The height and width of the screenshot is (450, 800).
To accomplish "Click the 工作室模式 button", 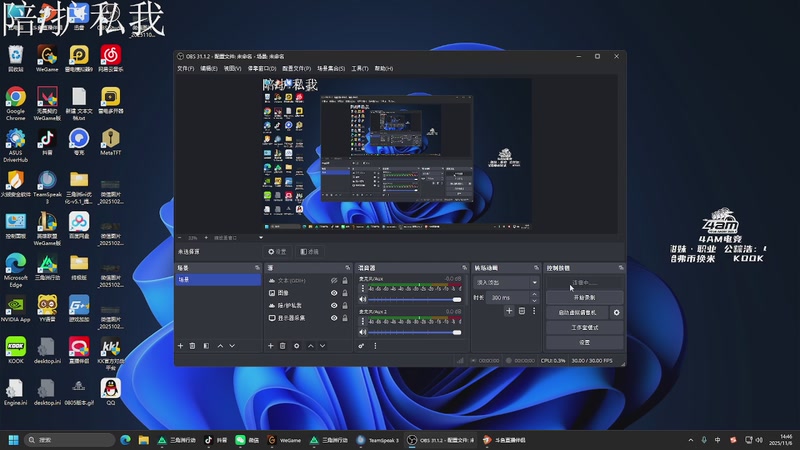I will [x=584, y=327].
